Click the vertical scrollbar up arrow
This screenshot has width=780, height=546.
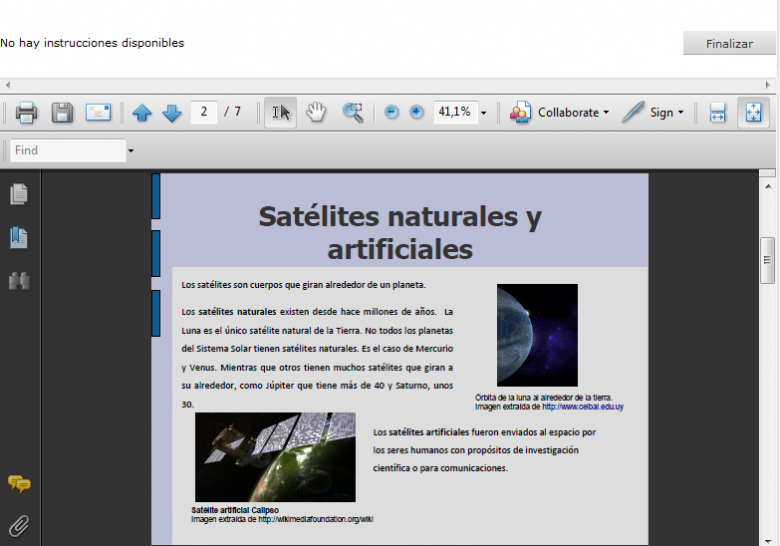pos(768,186)
